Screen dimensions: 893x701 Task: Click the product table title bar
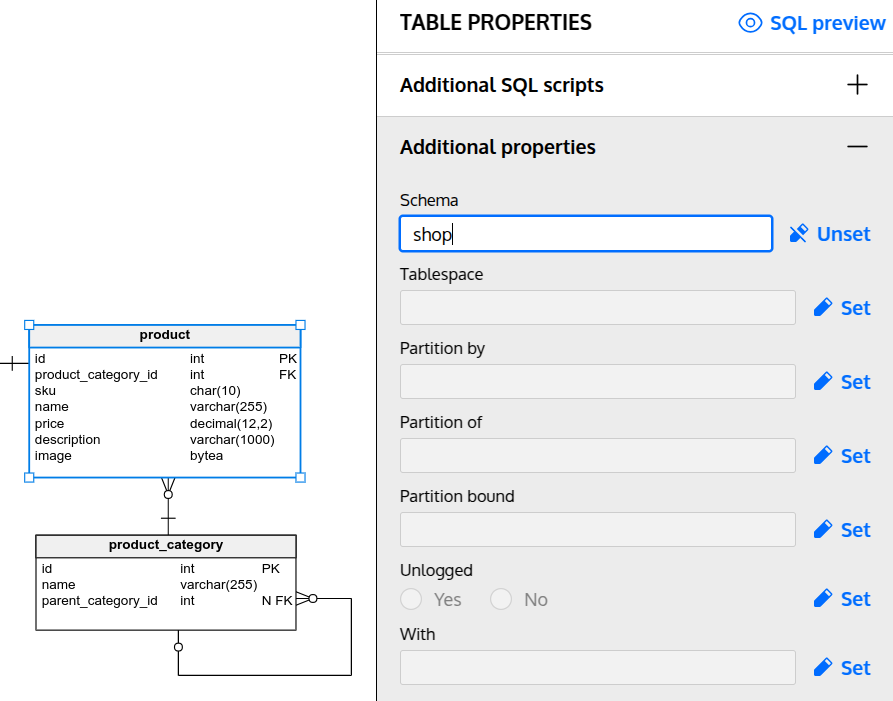(x=165, y=335)
